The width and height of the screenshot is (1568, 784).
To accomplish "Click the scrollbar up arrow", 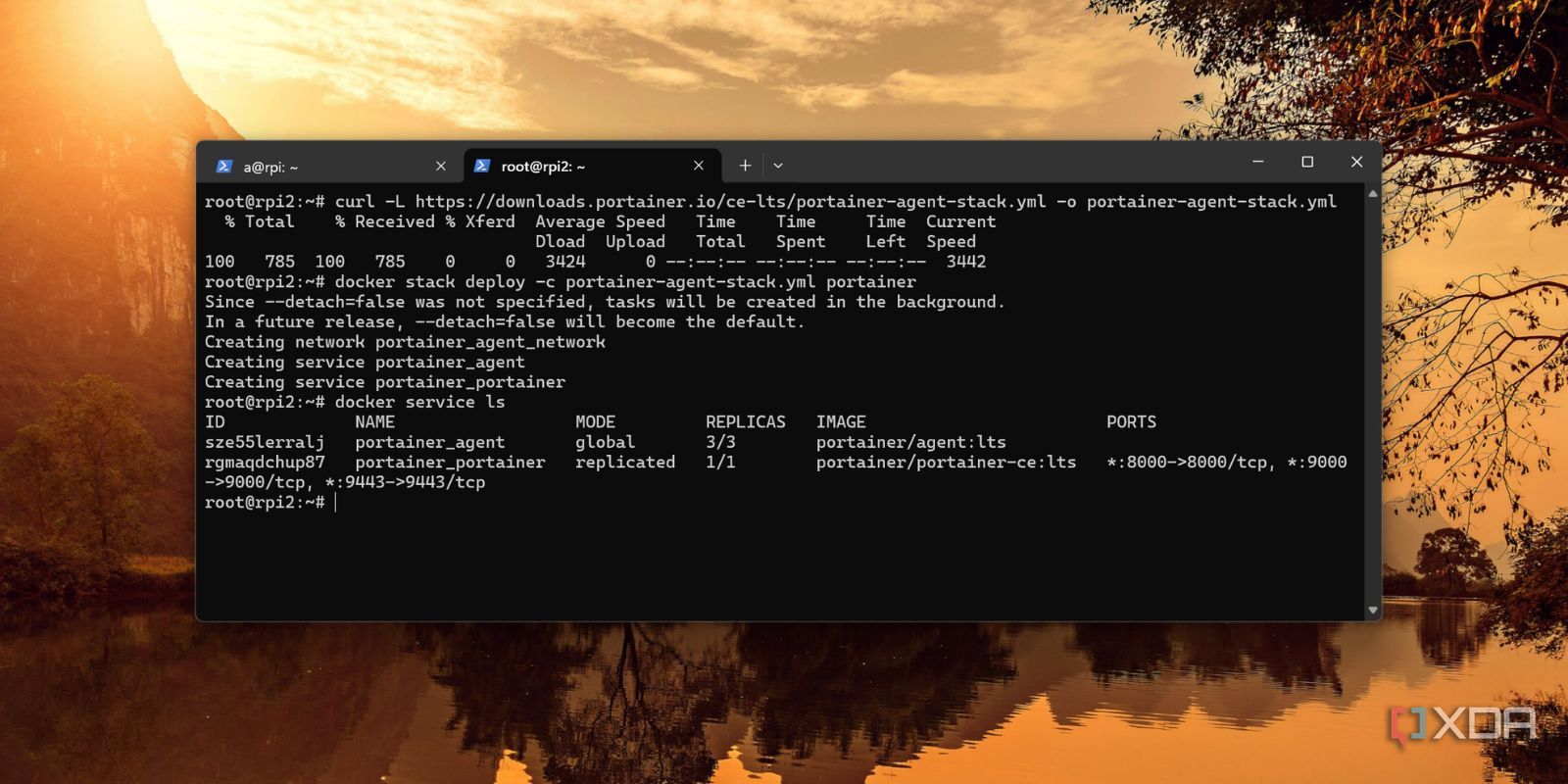I will pos(1373,194).
